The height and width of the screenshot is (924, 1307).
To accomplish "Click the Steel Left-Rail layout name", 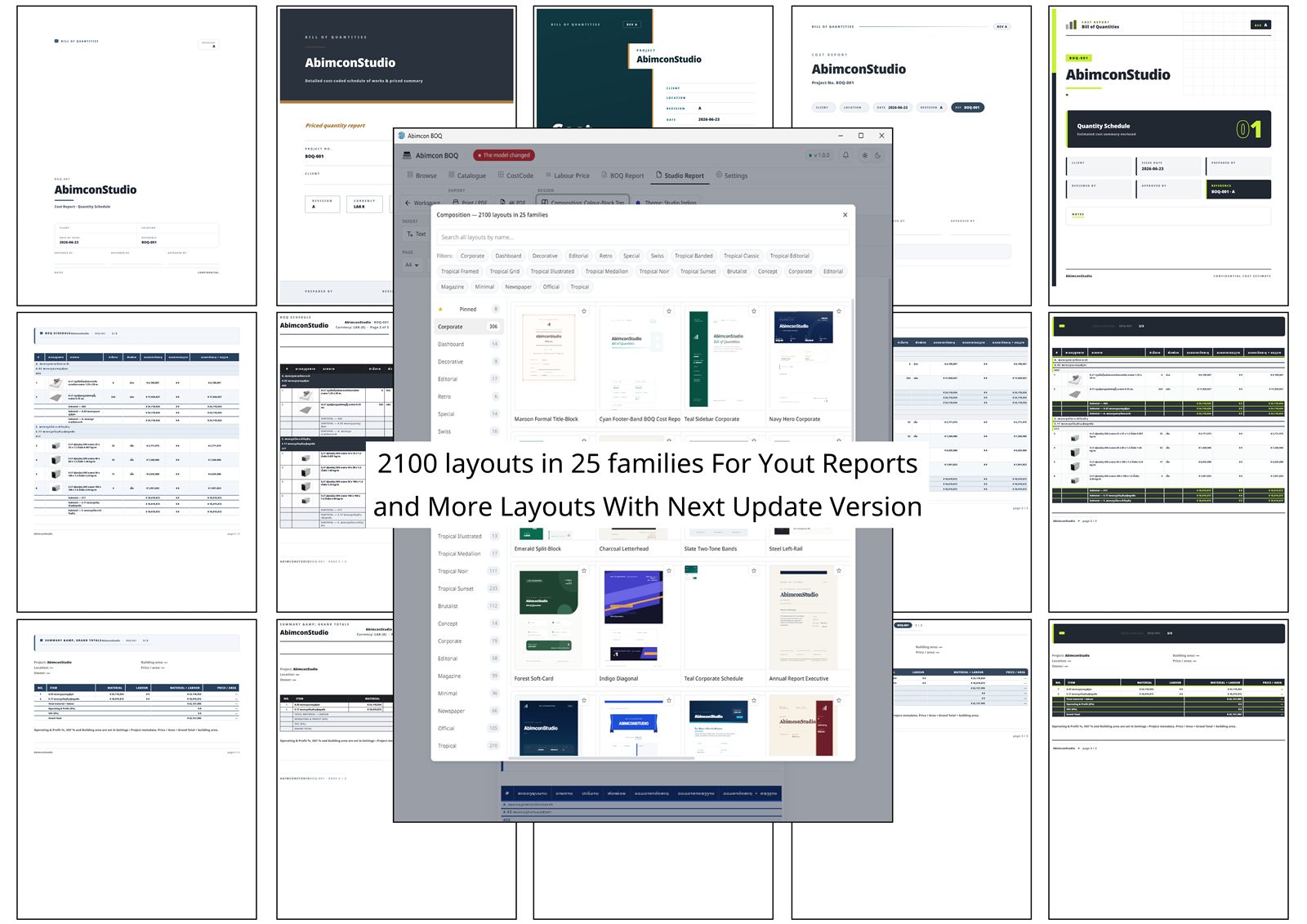I will click(786, 549).
